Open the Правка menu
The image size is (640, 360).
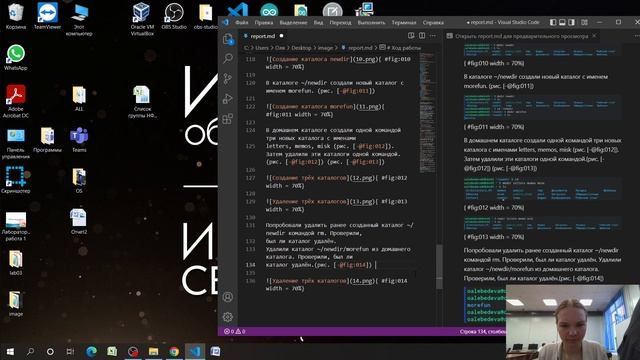264,22
